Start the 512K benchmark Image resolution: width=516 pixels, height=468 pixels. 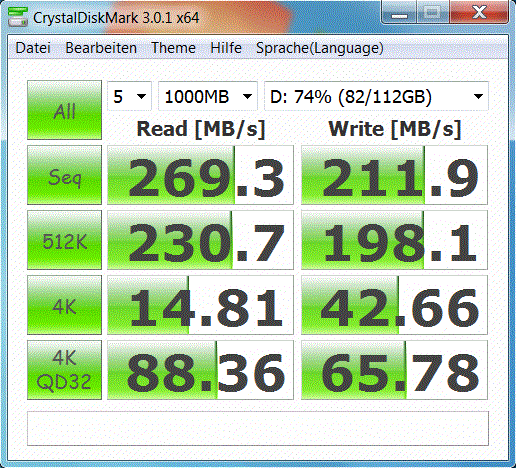[x=64, y=240]
